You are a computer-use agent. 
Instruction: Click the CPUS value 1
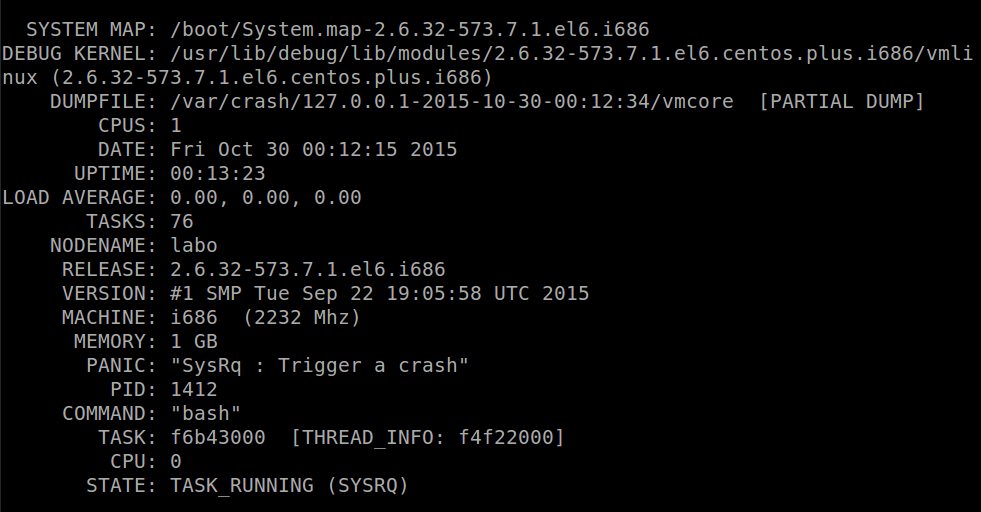tap(176, 125)
